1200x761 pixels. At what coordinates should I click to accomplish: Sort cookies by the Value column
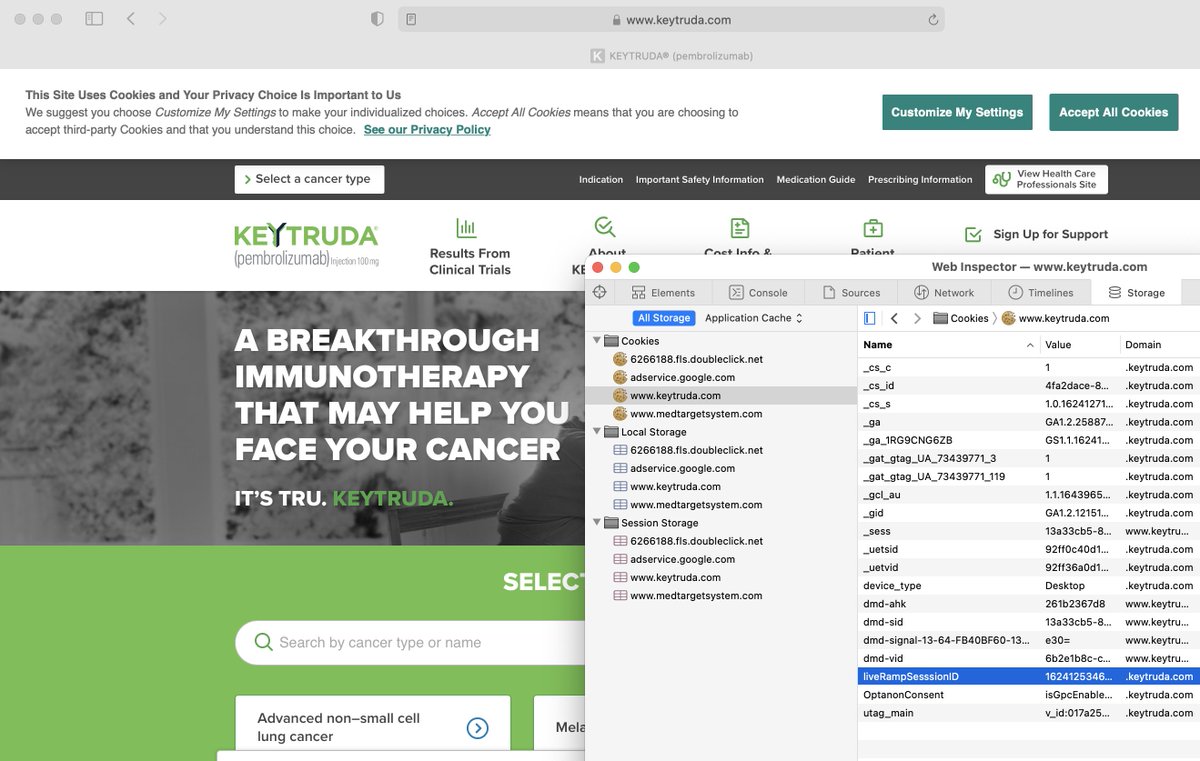[x=1080, y=345]
